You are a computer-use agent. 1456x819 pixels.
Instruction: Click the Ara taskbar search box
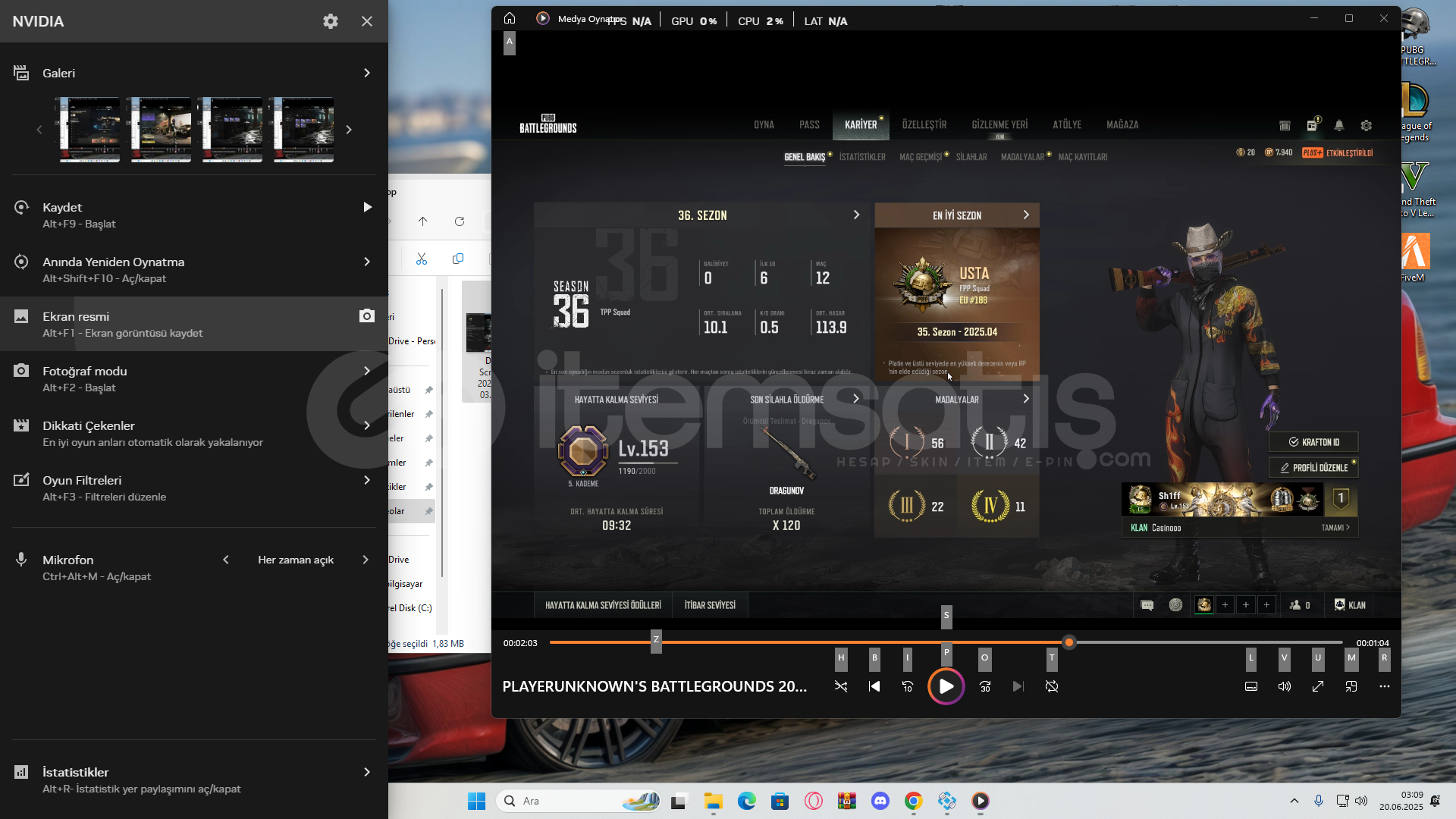579,801
